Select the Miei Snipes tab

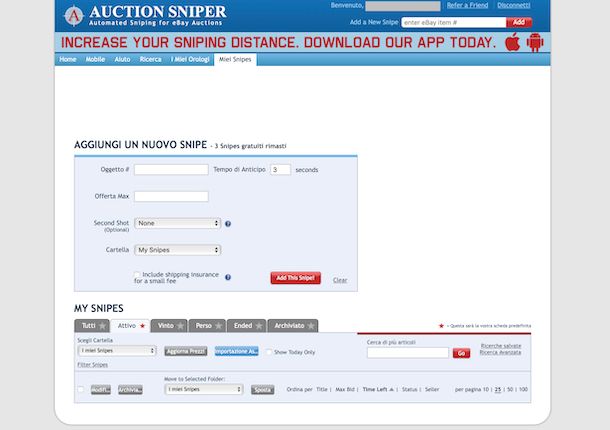point(235,59)
